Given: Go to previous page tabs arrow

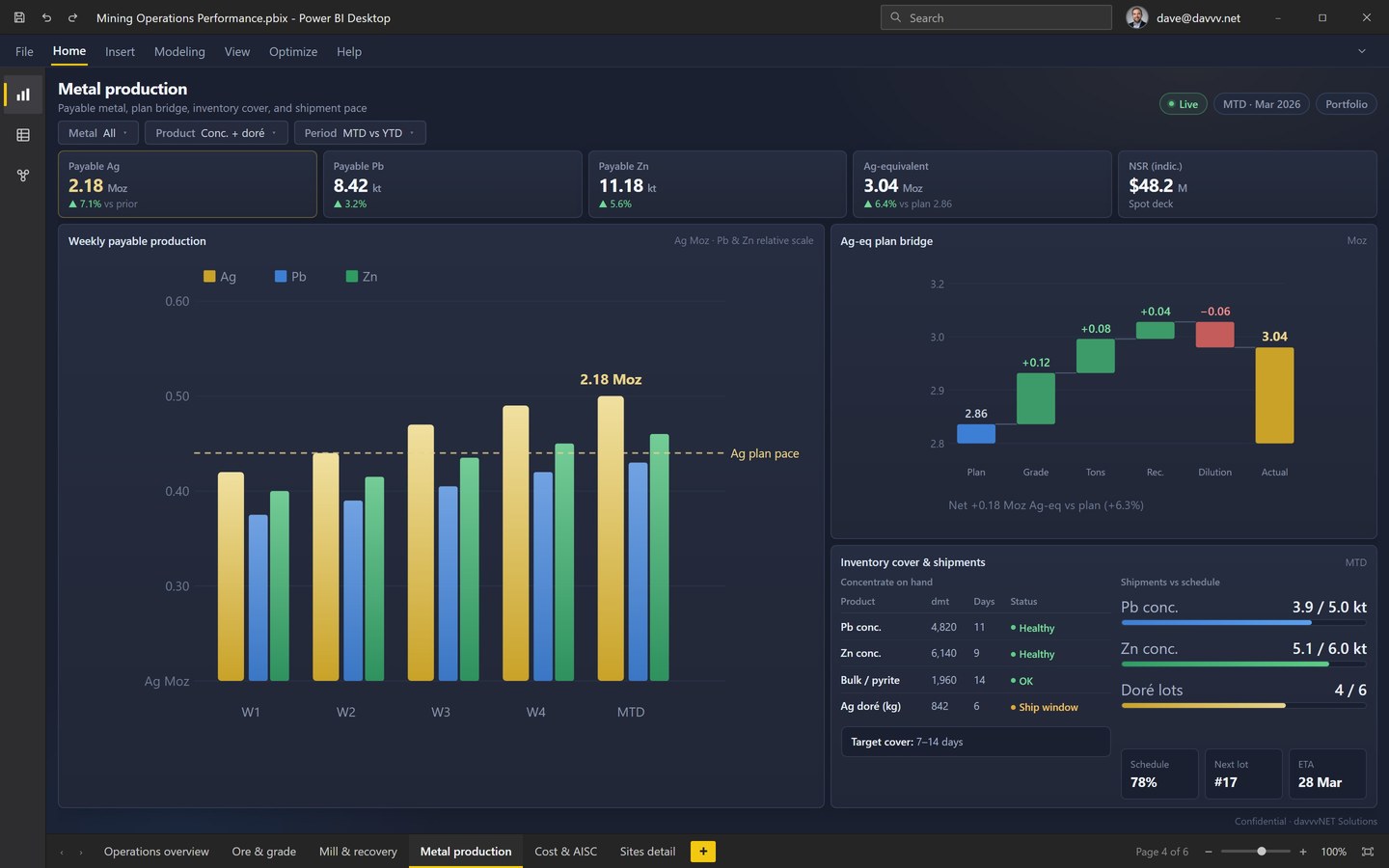Looking at the screenshot, I should (x=62, y=852).
